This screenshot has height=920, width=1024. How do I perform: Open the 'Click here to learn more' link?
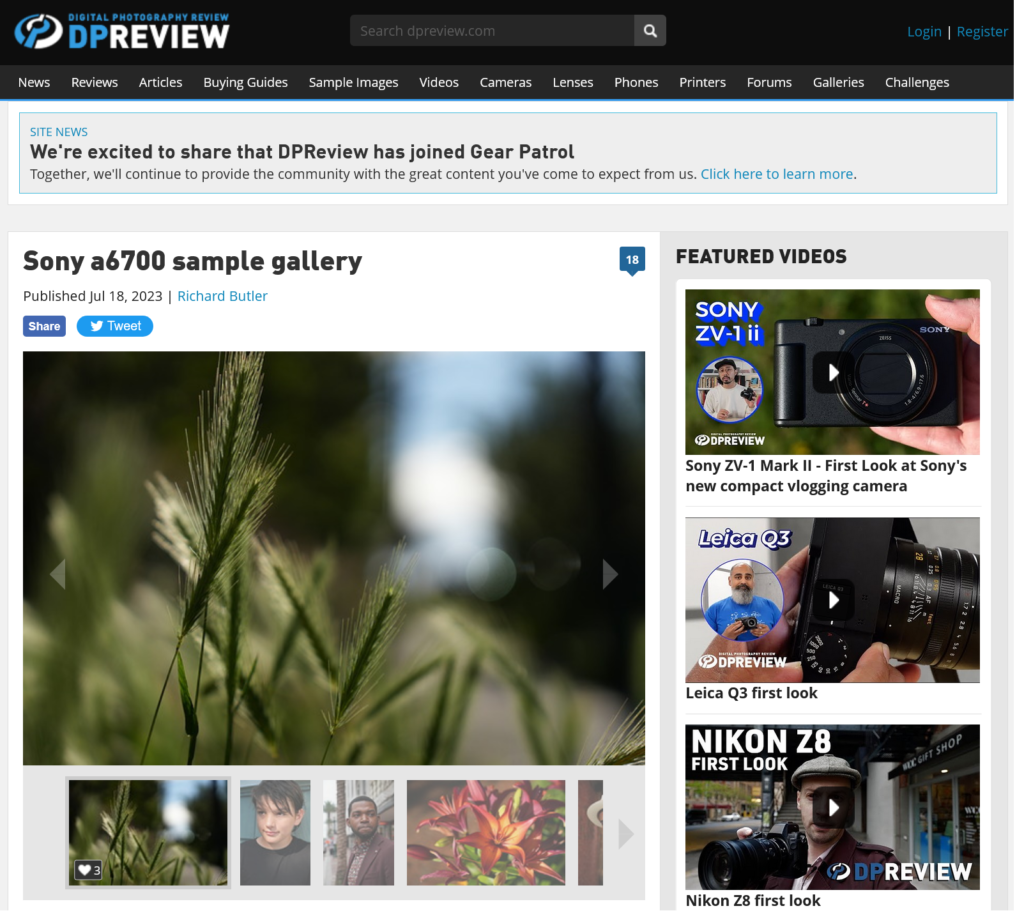(777, 174)
